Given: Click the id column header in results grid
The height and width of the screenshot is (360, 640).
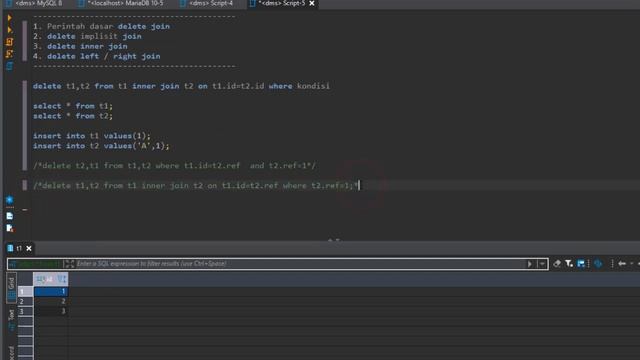Looking at the screenshot, I should [51, 279].
